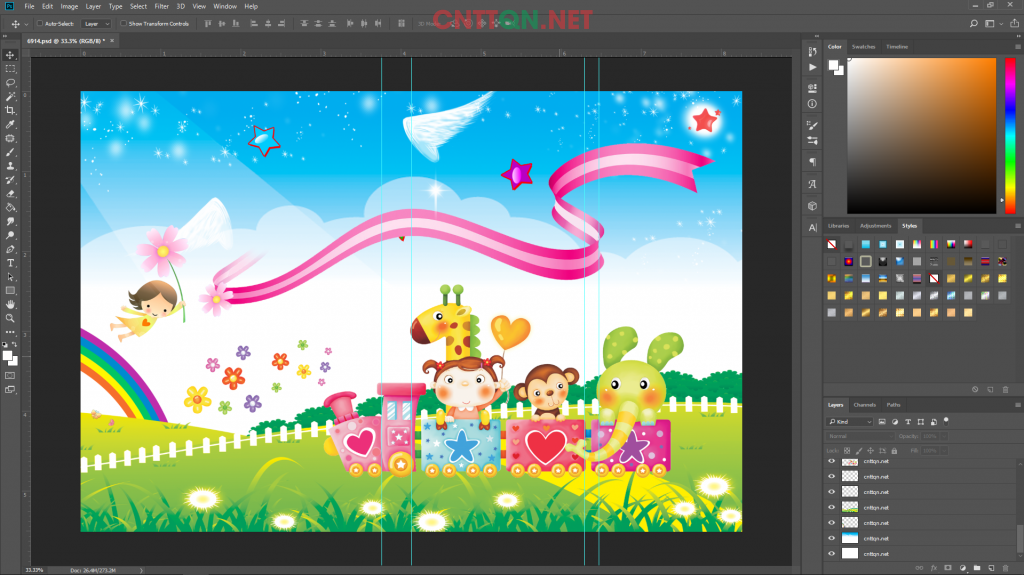The height and width of the screenshot is (575, 1024).
Task: Open the Window menu
Action: [x=225, y=7]
